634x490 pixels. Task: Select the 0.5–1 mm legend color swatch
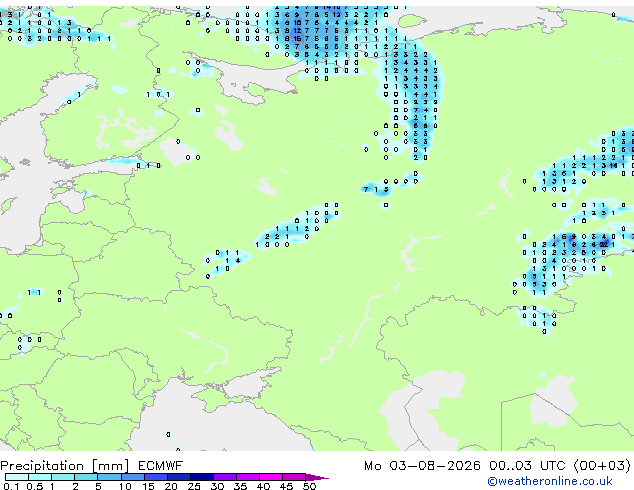point(40,477)
